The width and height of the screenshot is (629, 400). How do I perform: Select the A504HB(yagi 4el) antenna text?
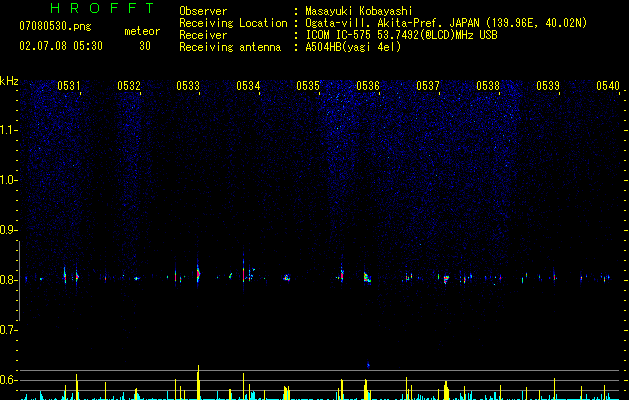pyautogui.click(x=353, y=47)
